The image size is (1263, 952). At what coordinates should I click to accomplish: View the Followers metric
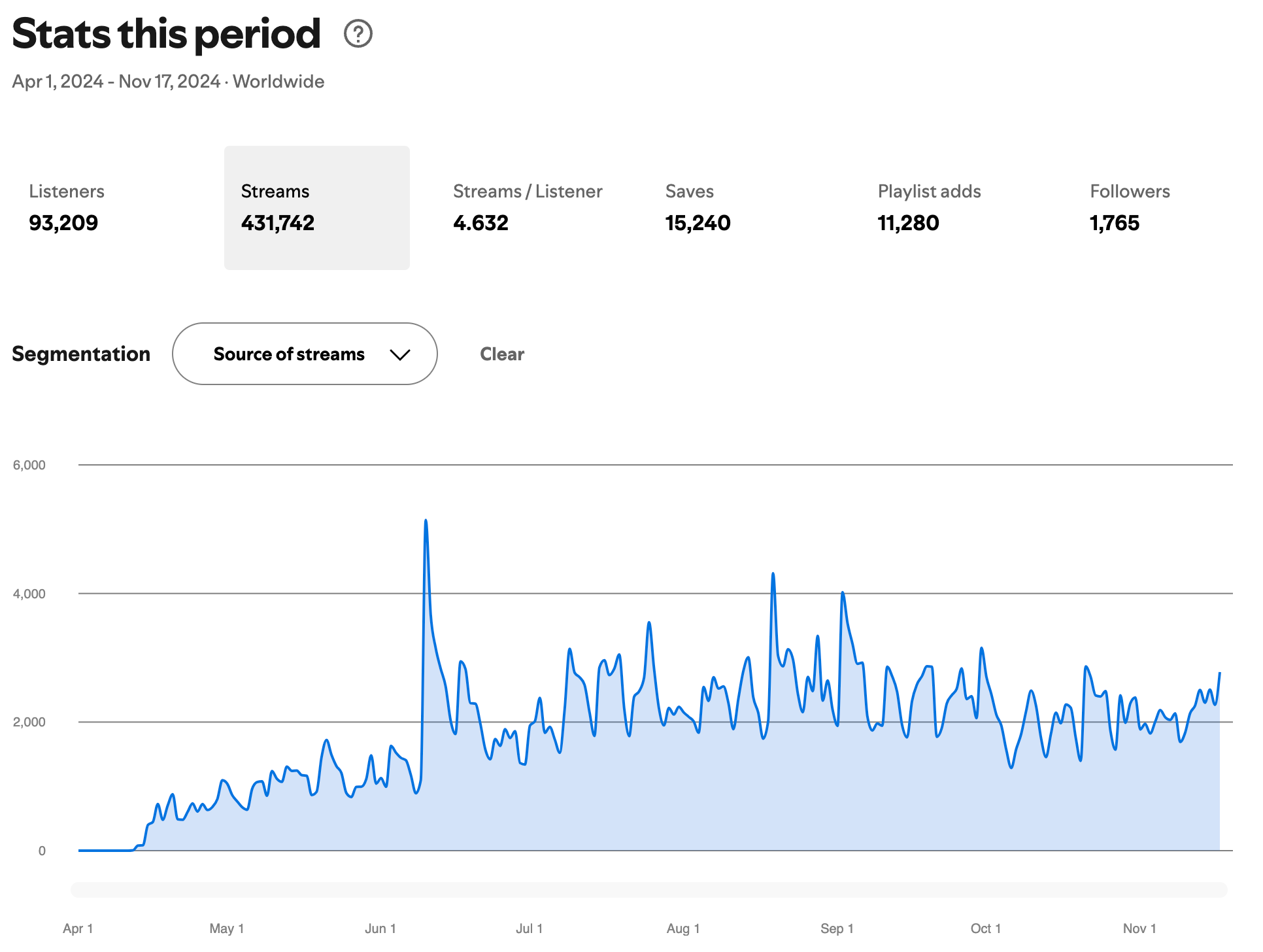click(1129, 207)
